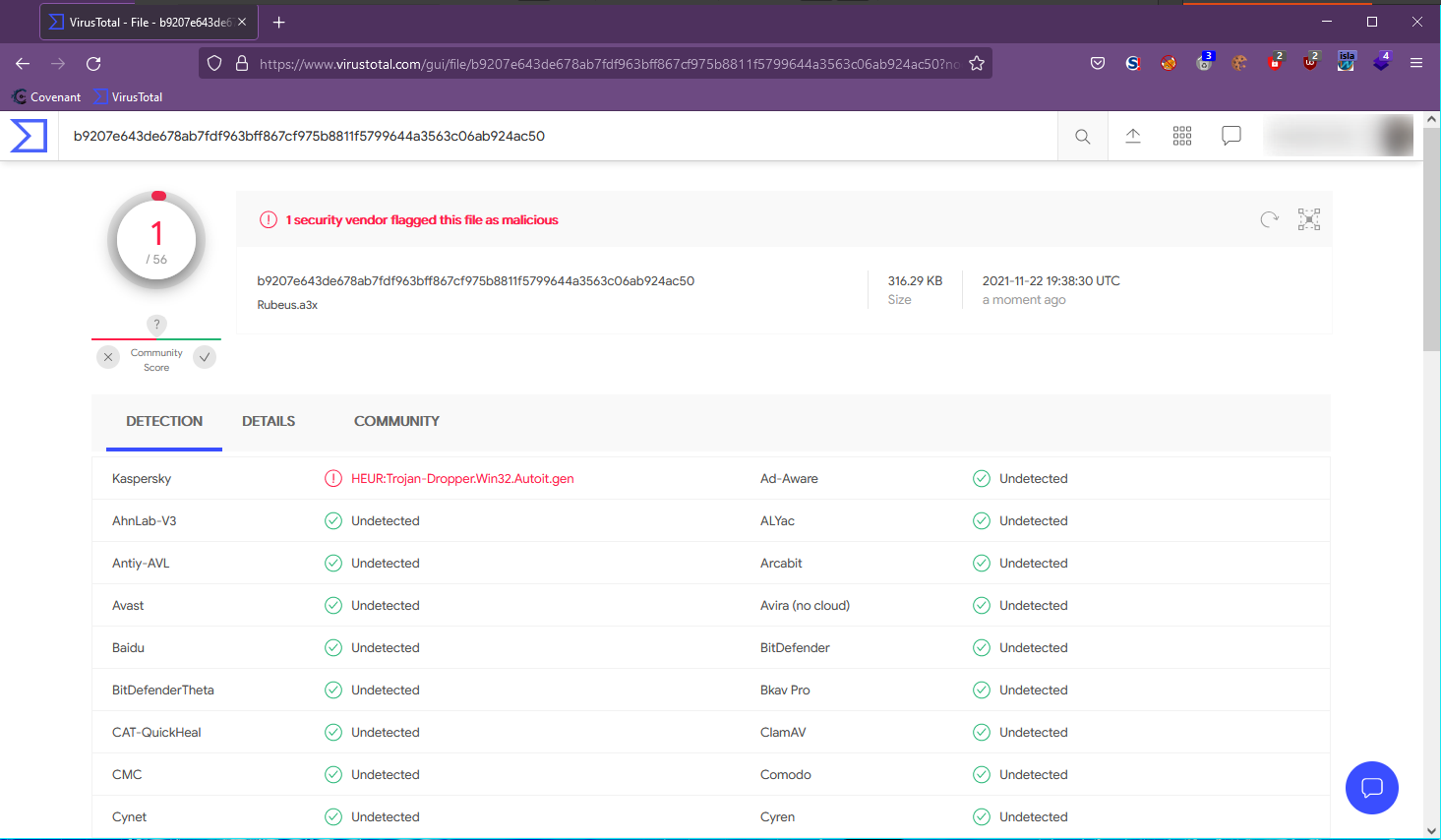Click the 2021-11-22 19:38:30 UTC timestamp

1051,281
